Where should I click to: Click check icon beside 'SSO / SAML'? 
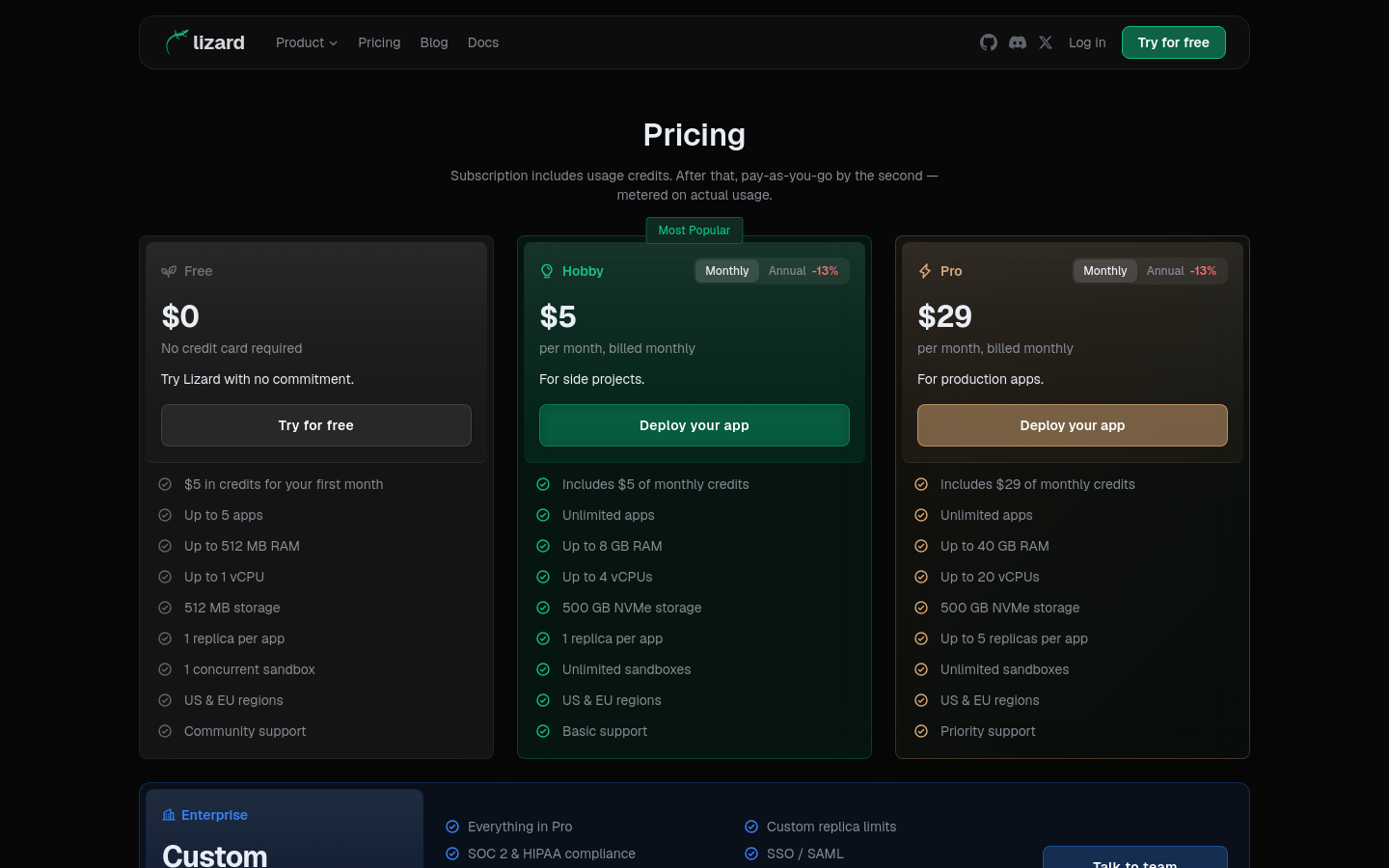[751, 854]
